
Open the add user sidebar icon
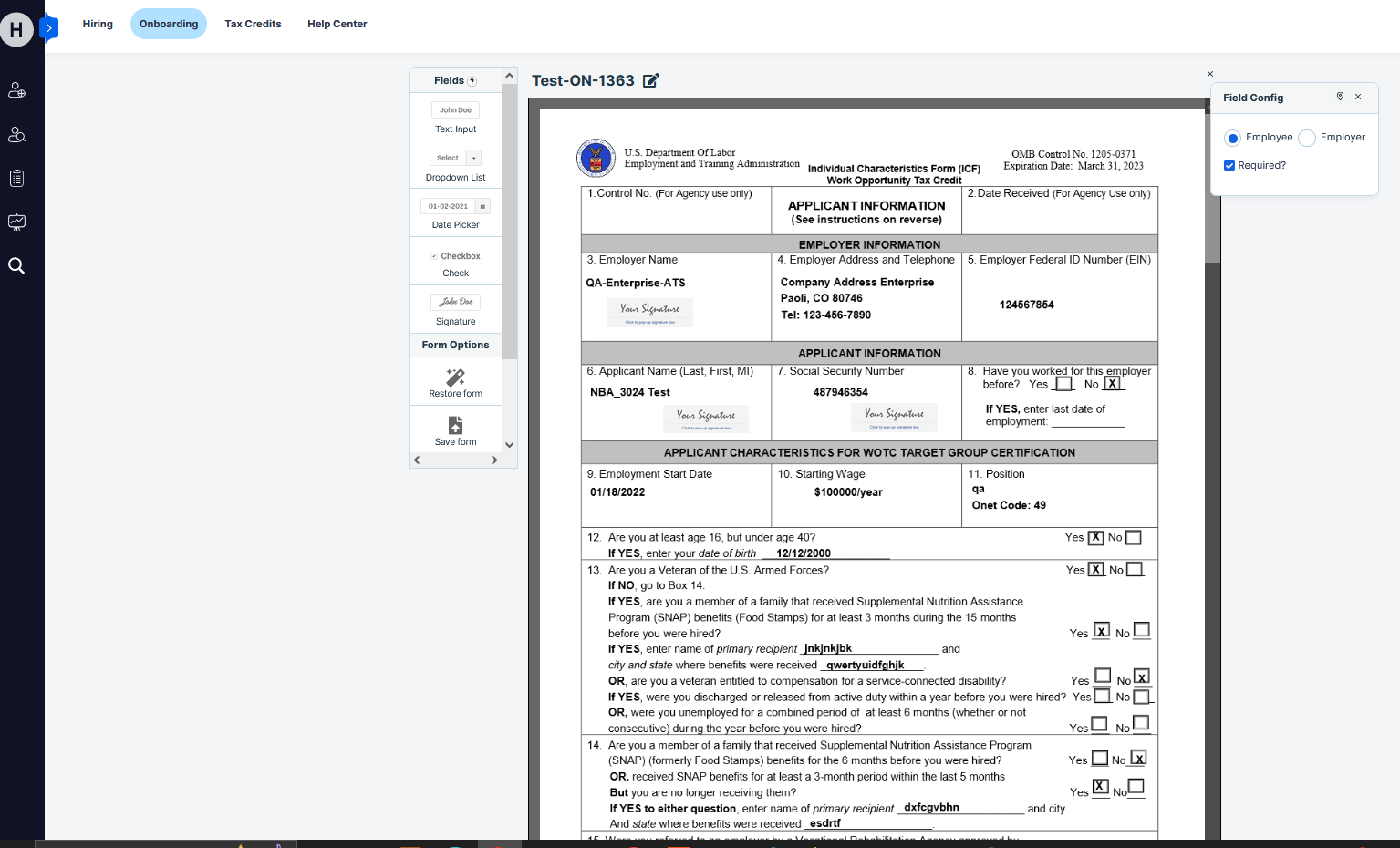[16, 90]
